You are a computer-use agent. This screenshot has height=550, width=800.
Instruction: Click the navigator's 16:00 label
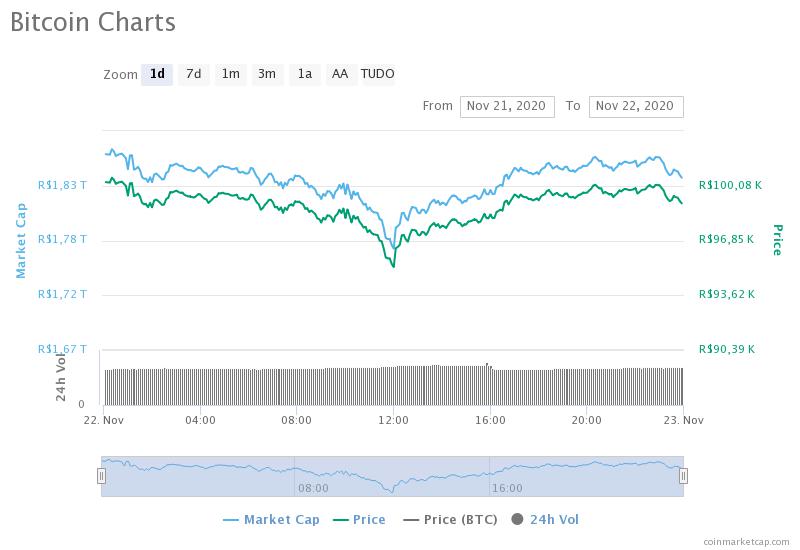pos(507,488)
